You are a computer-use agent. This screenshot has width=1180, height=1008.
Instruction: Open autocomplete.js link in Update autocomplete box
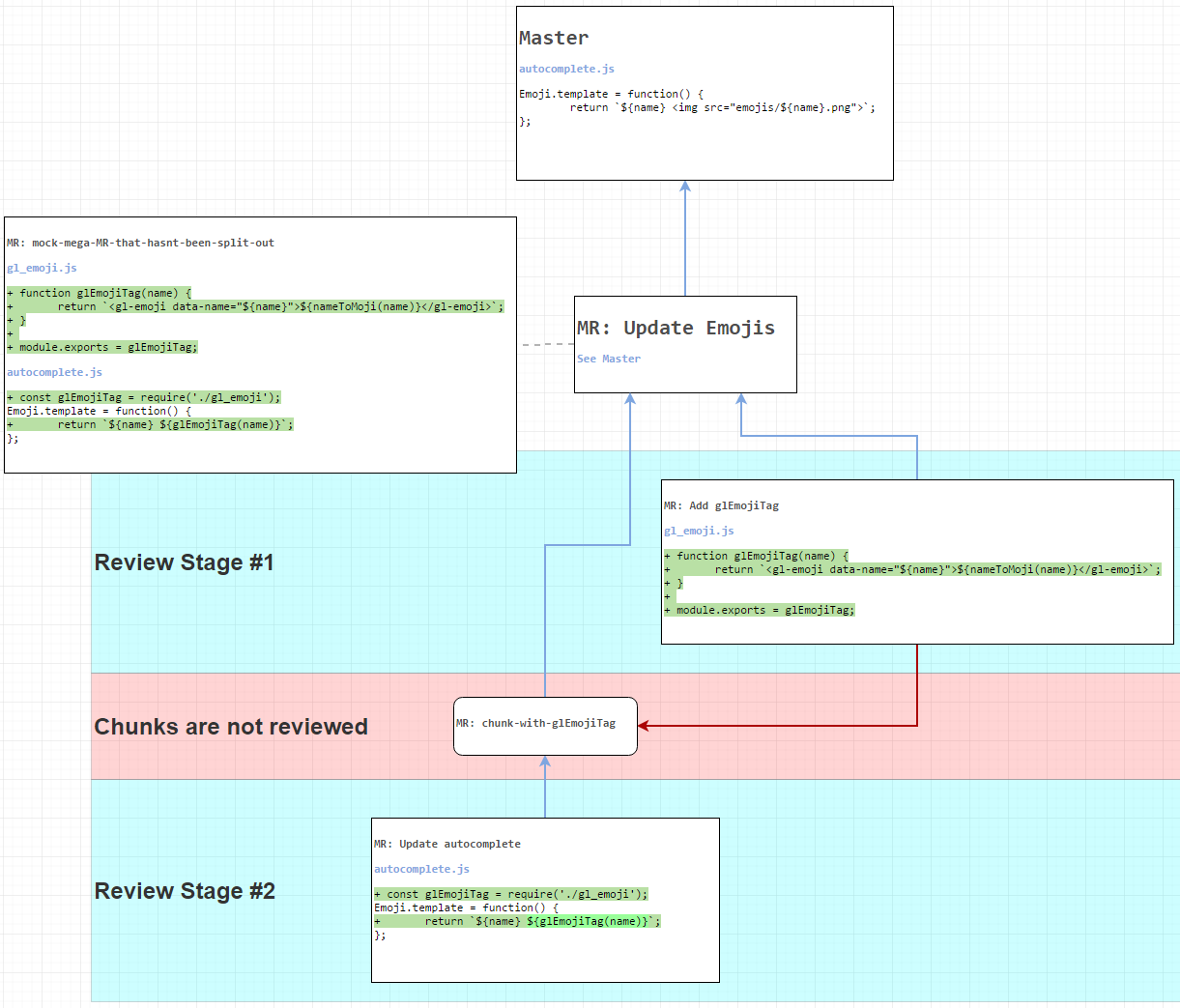click(421, 870)
